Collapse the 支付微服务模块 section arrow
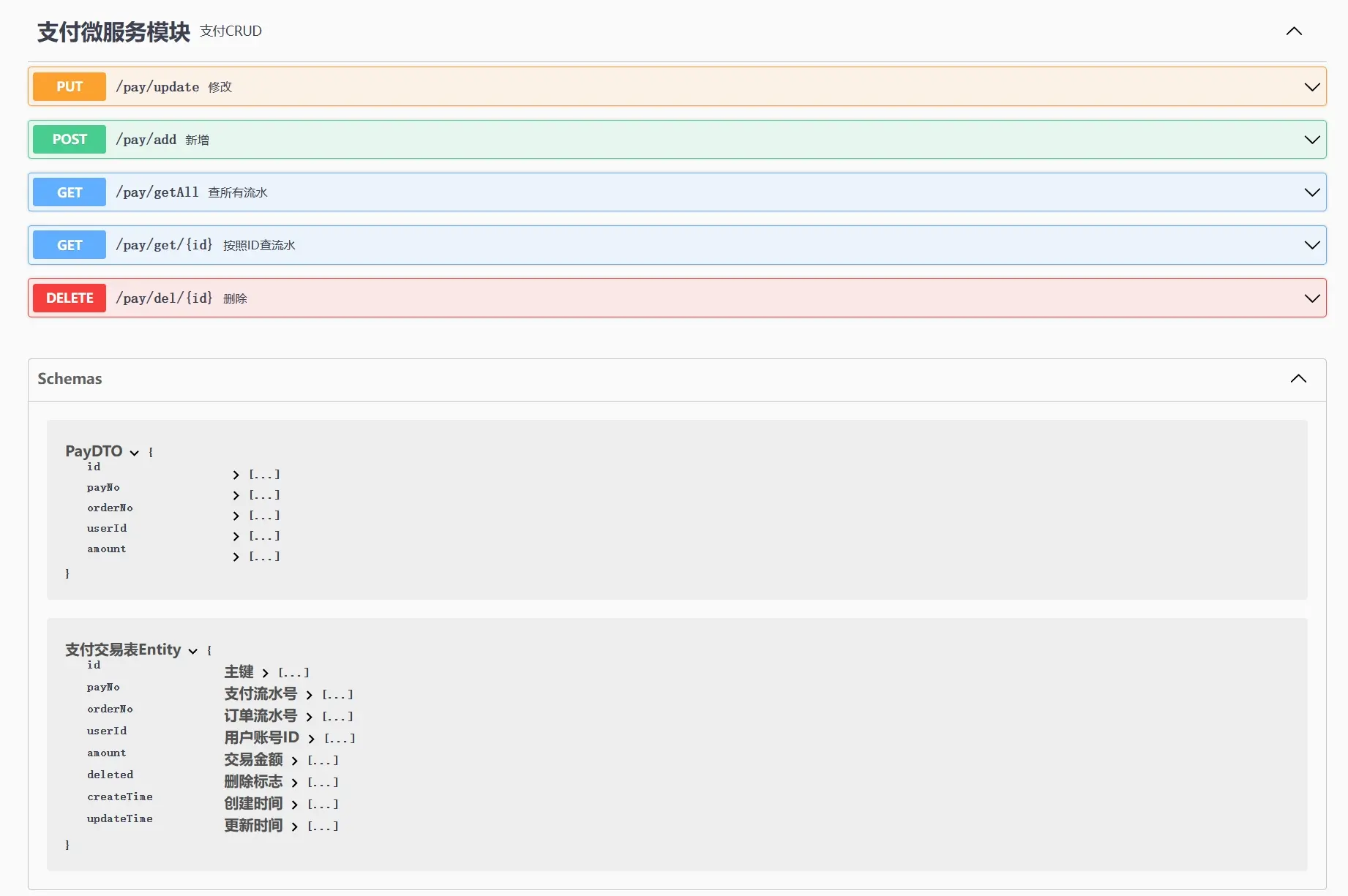Screen dimensions: 1348x896 pos(1294,31)
